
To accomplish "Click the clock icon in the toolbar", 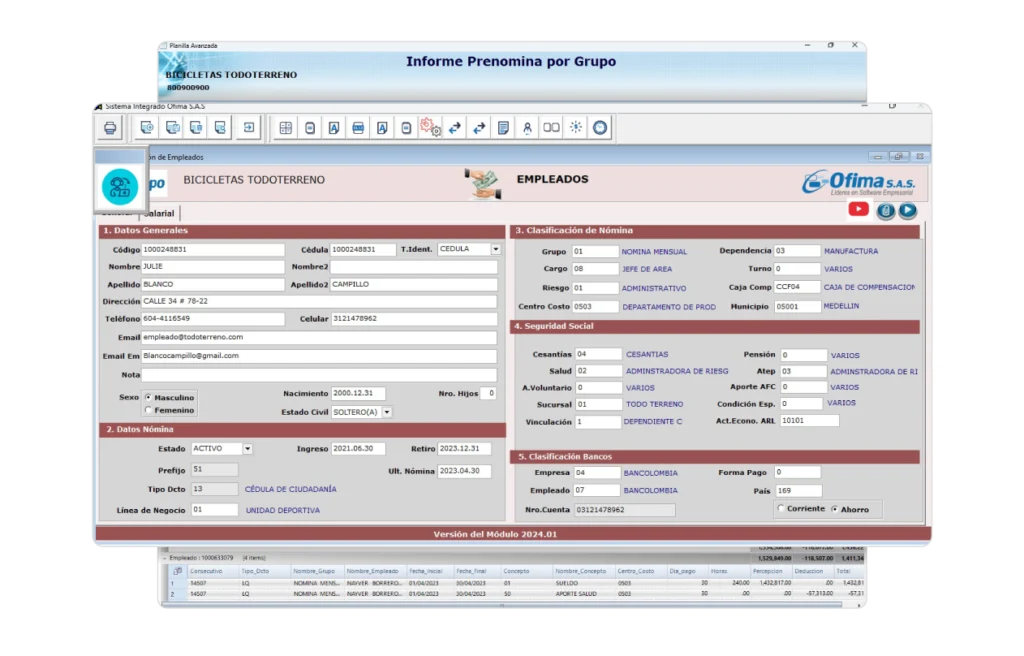I will [x=600, y=127].
